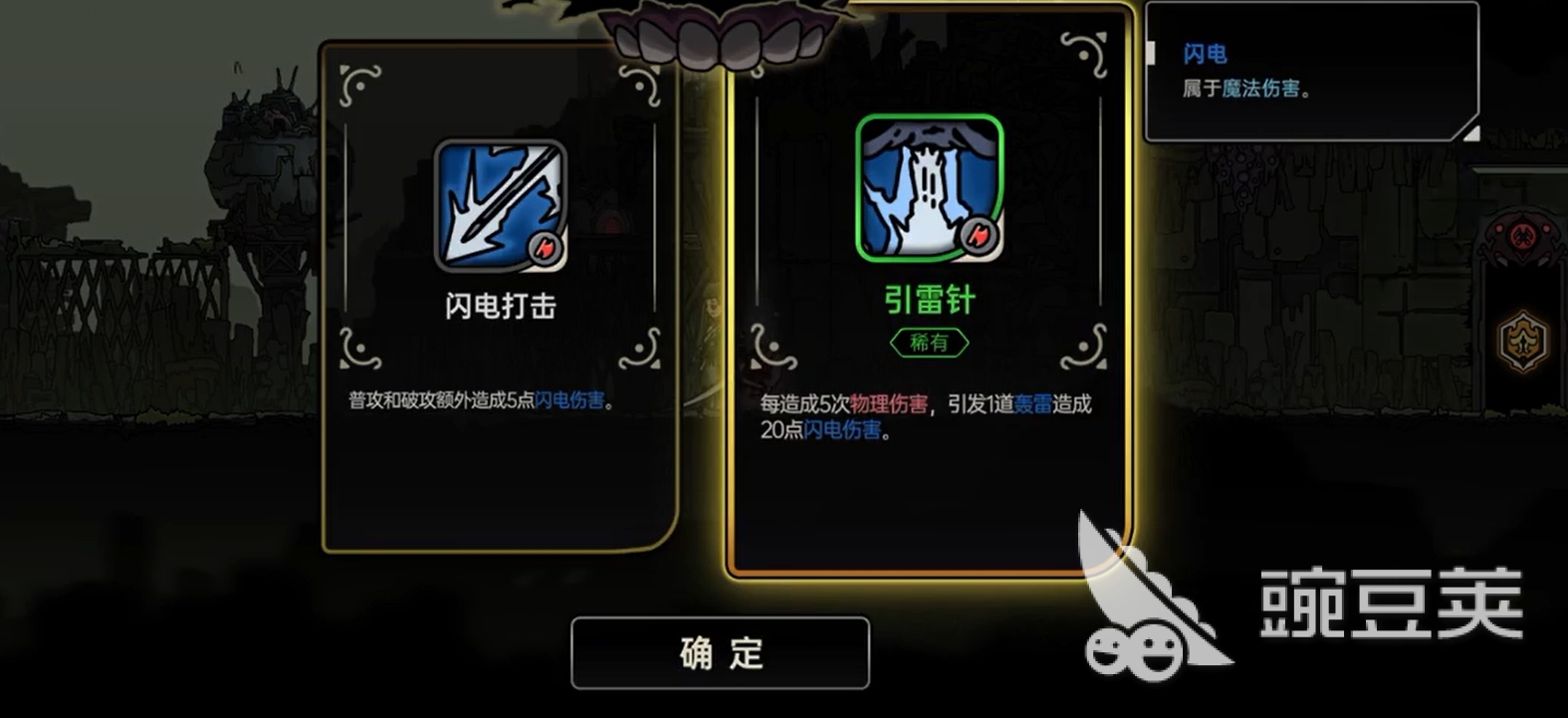Select the 引雷针 skill icon
Viewport: 1568px width, 718px height.
929,188
